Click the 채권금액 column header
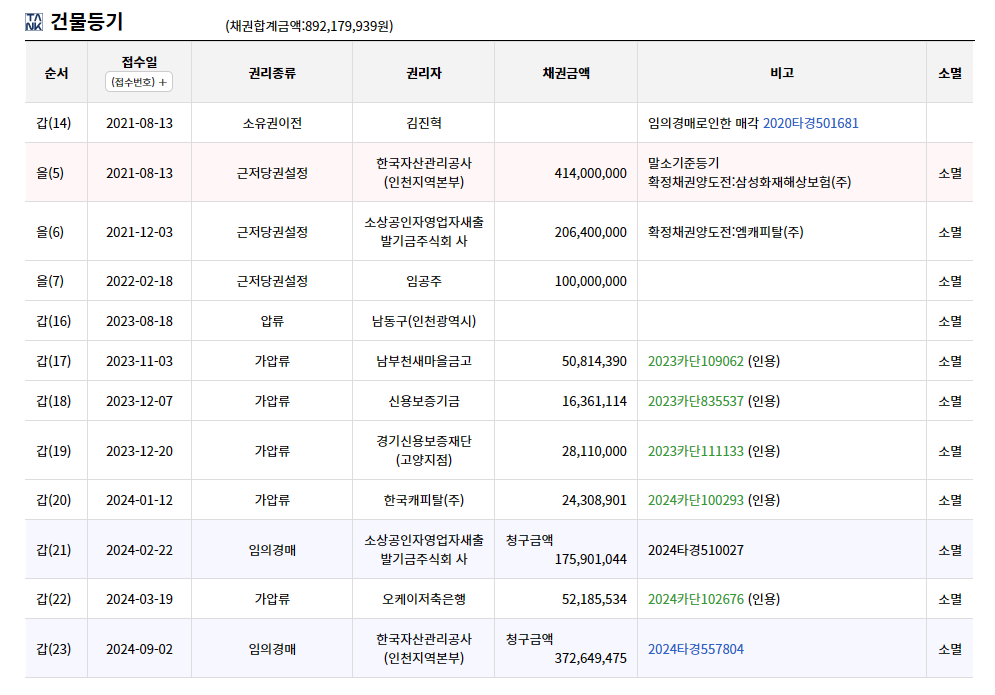Viewport: 995px width, 695px height. 566,73
